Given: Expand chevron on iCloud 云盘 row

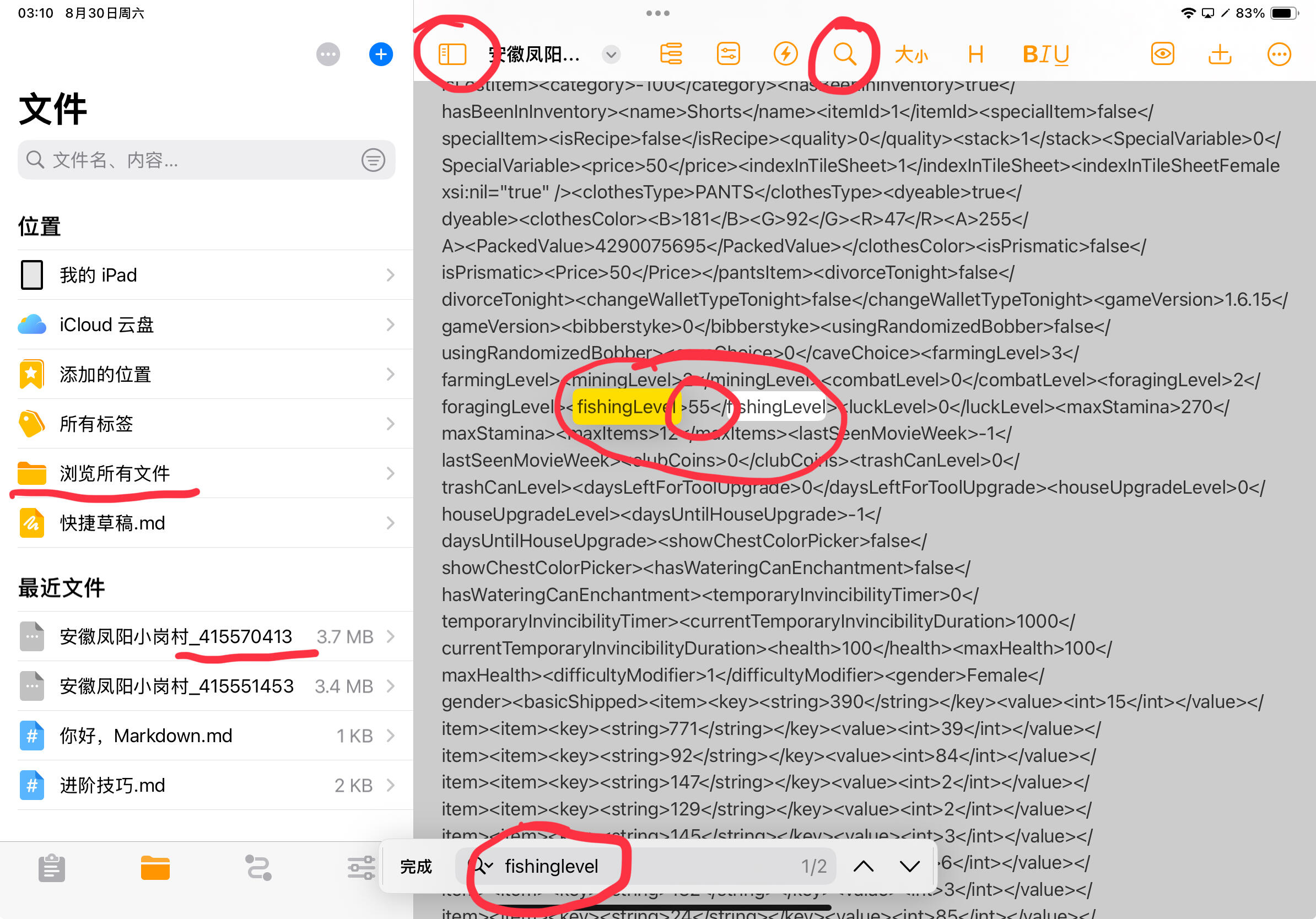Looking at the screenshot, I should coord(390,325).
